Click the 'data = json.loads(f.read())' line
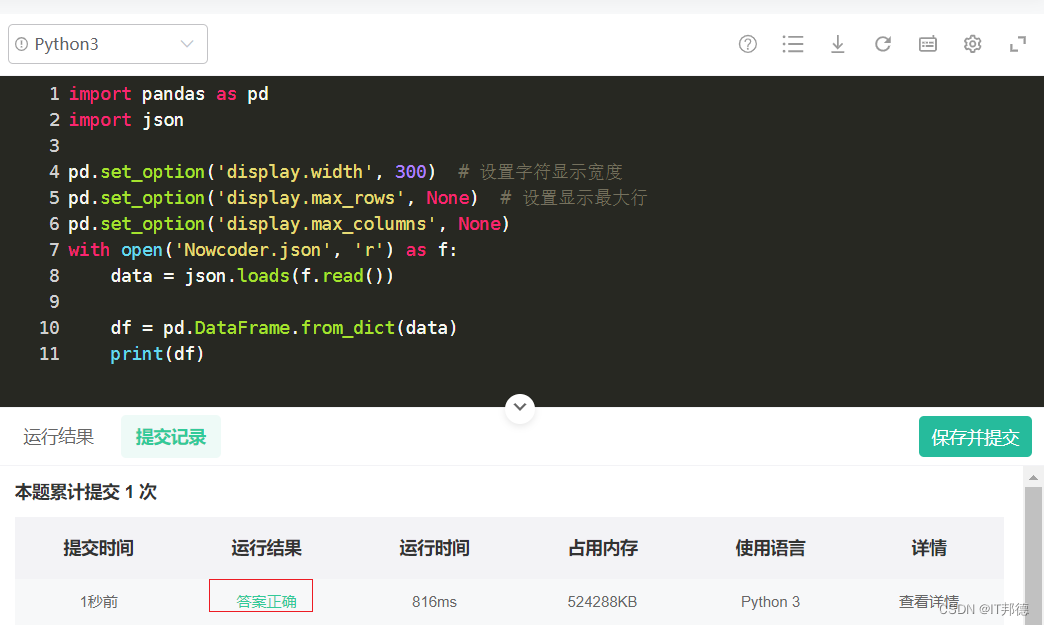1044x625 pixels. click(x=252, y=276)
